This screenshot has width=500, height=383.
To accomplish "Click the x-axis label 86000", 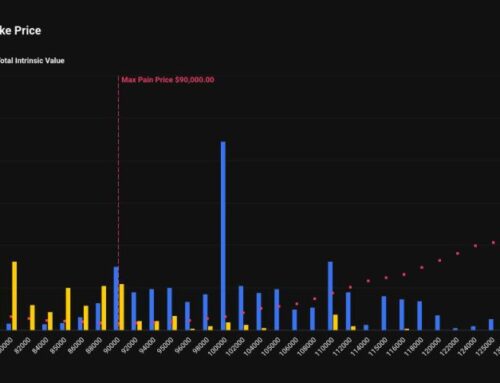I will pyautogui.click(x=76, y=346).
